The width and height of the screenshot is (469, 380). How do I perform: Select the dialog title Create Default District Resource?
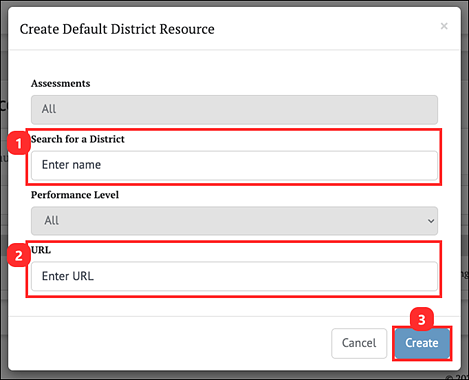[x=117, y=29]
